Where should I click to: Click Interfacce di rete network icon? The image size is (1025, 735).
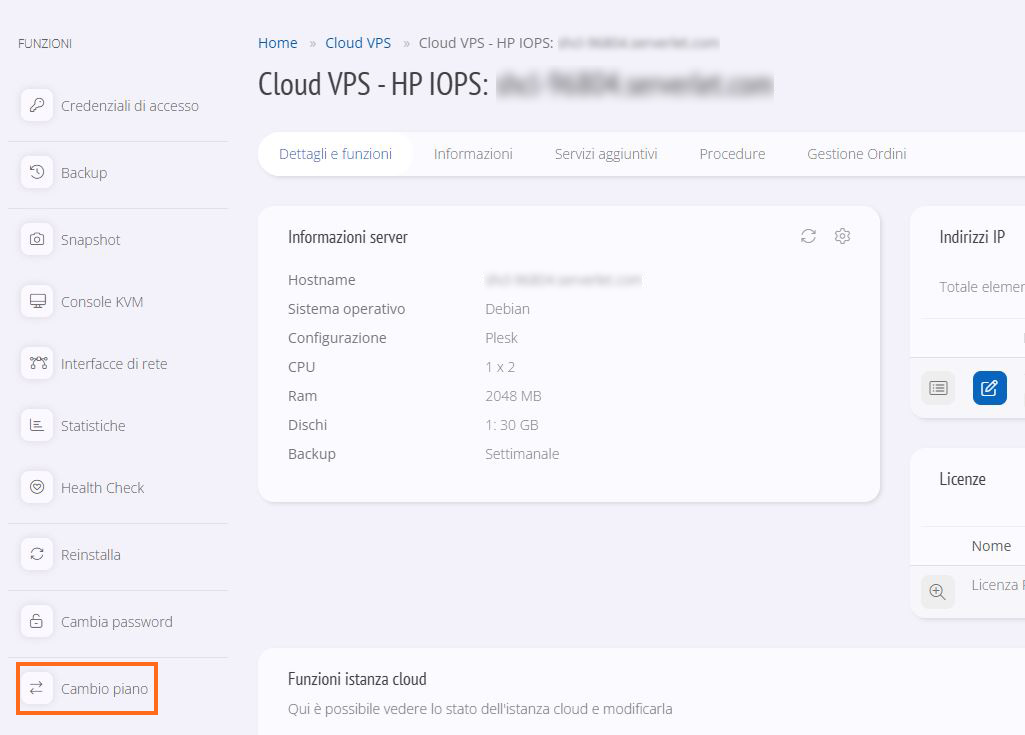37,364
